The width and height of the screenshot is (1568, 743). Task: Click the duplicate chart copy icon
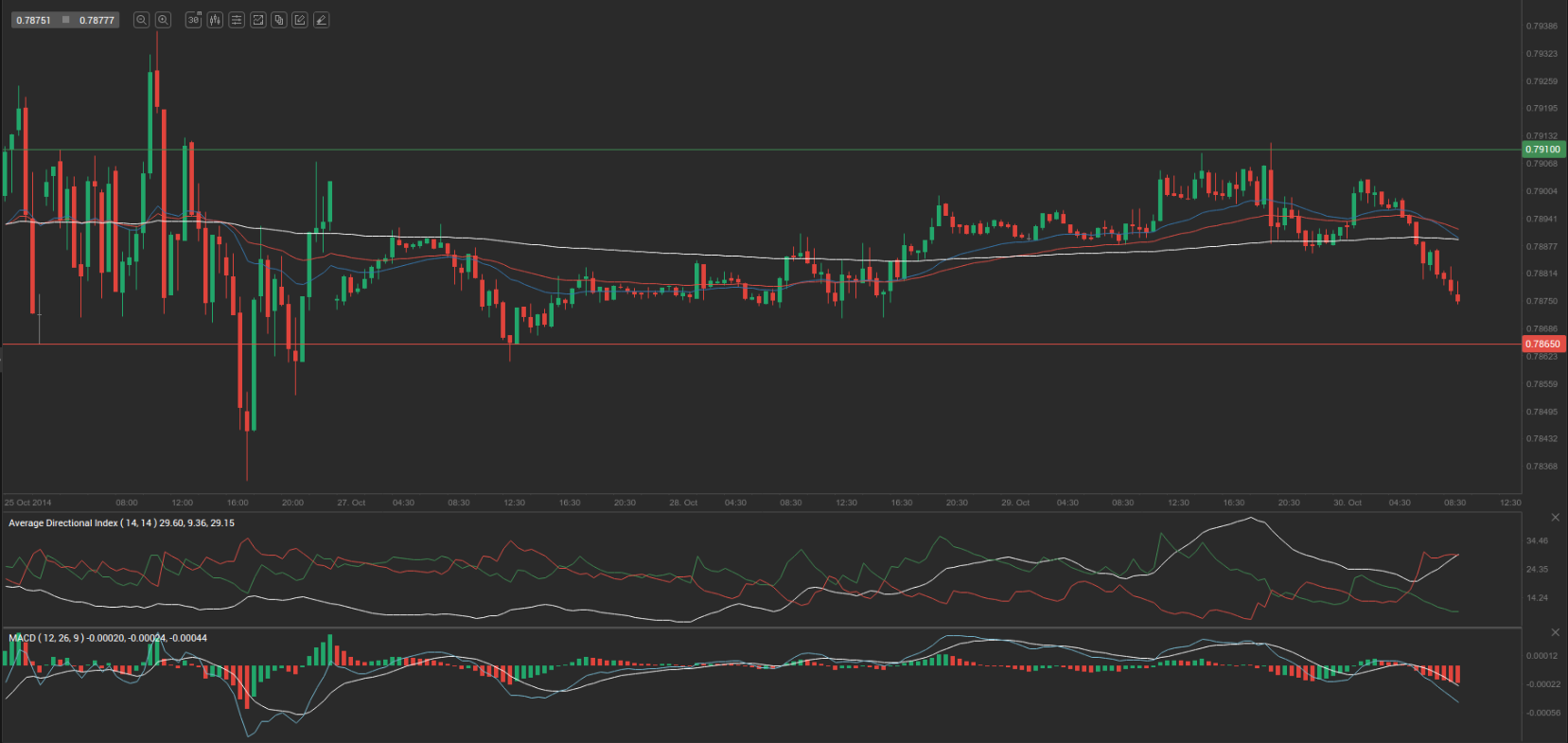click(x=278, y=20)
